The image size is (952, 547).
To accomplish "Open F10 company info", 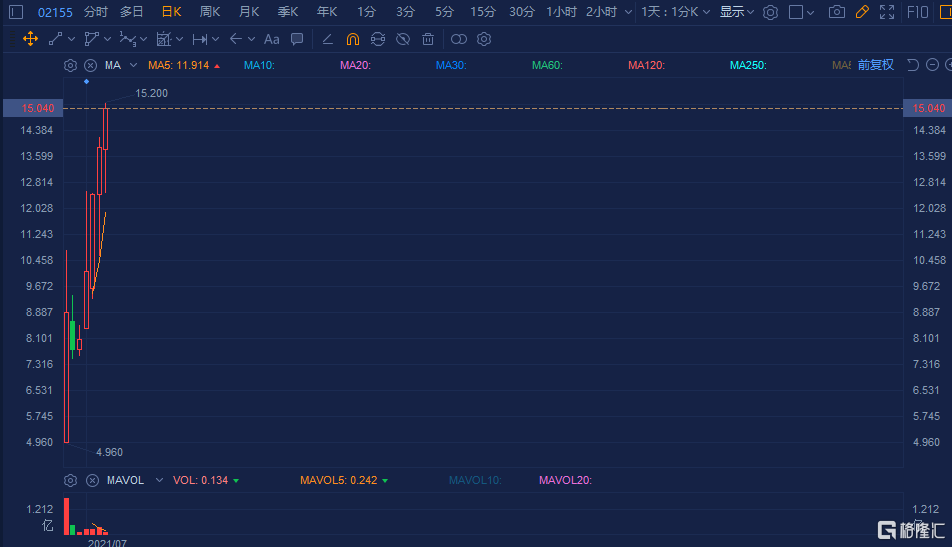I will tap(917, 12).
